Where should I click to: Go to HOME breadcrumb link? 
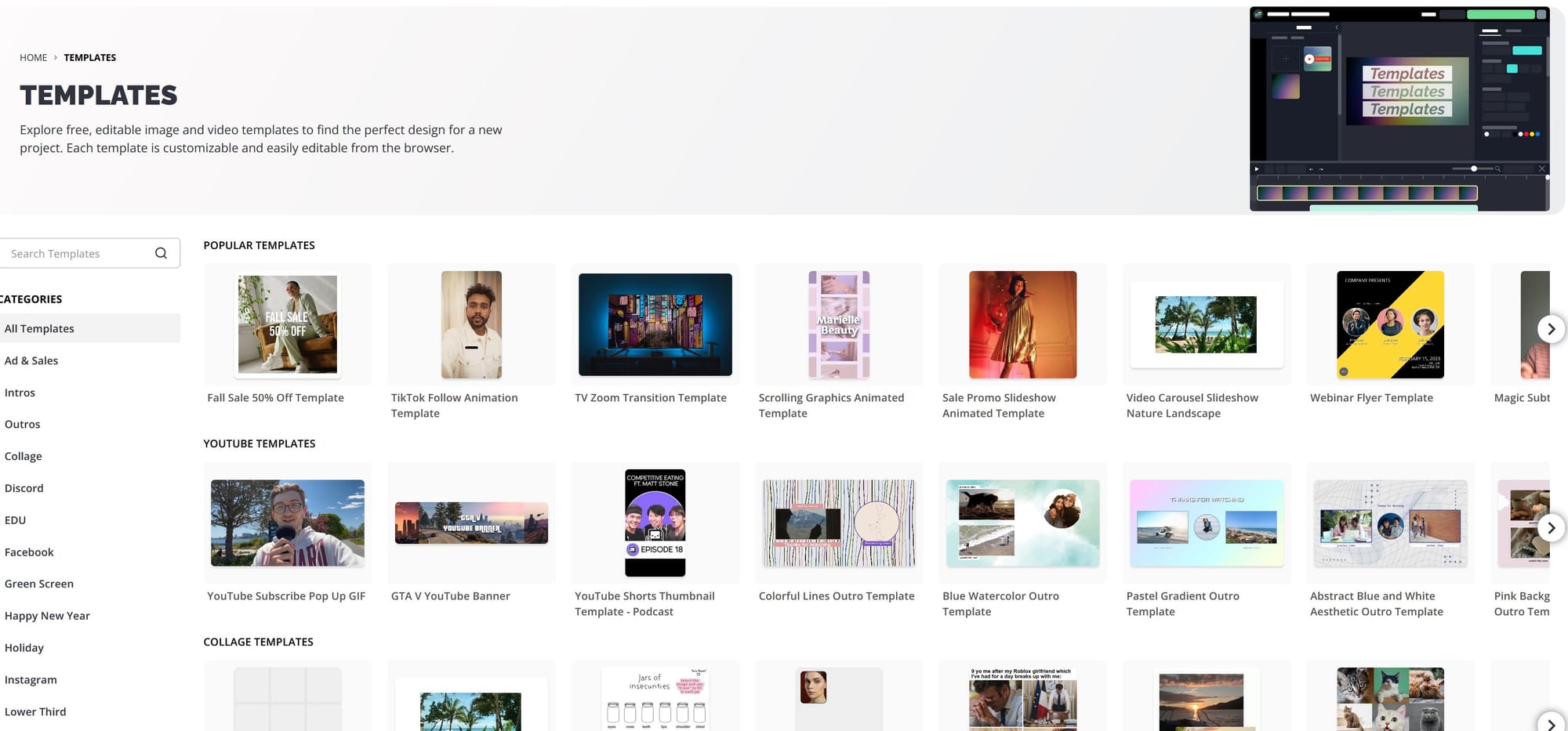[33, 58]
